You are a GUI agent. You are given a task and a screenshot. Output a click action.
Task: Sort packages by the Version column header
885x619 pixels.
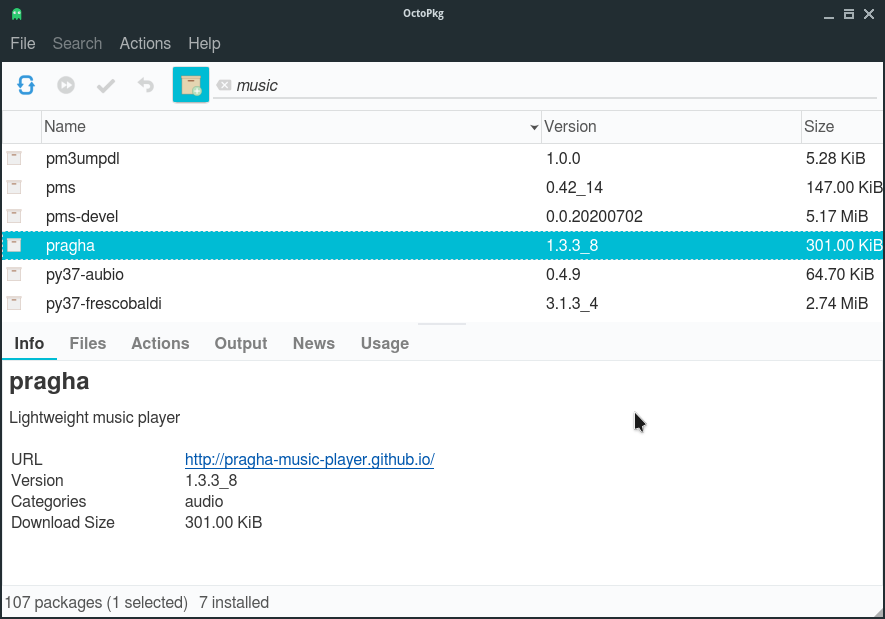671,126
